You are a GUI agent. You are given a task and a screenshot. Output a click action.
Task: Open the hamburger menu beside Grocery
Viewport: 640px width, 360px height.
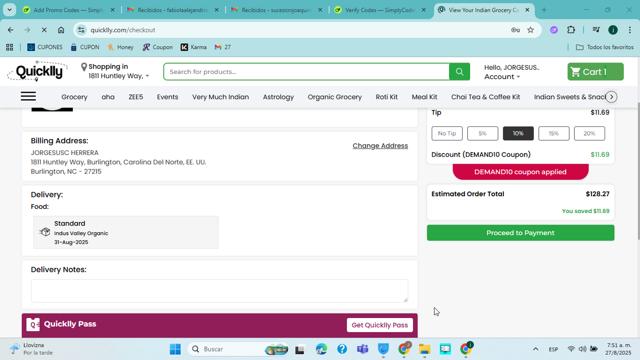[x=28, y=97]
